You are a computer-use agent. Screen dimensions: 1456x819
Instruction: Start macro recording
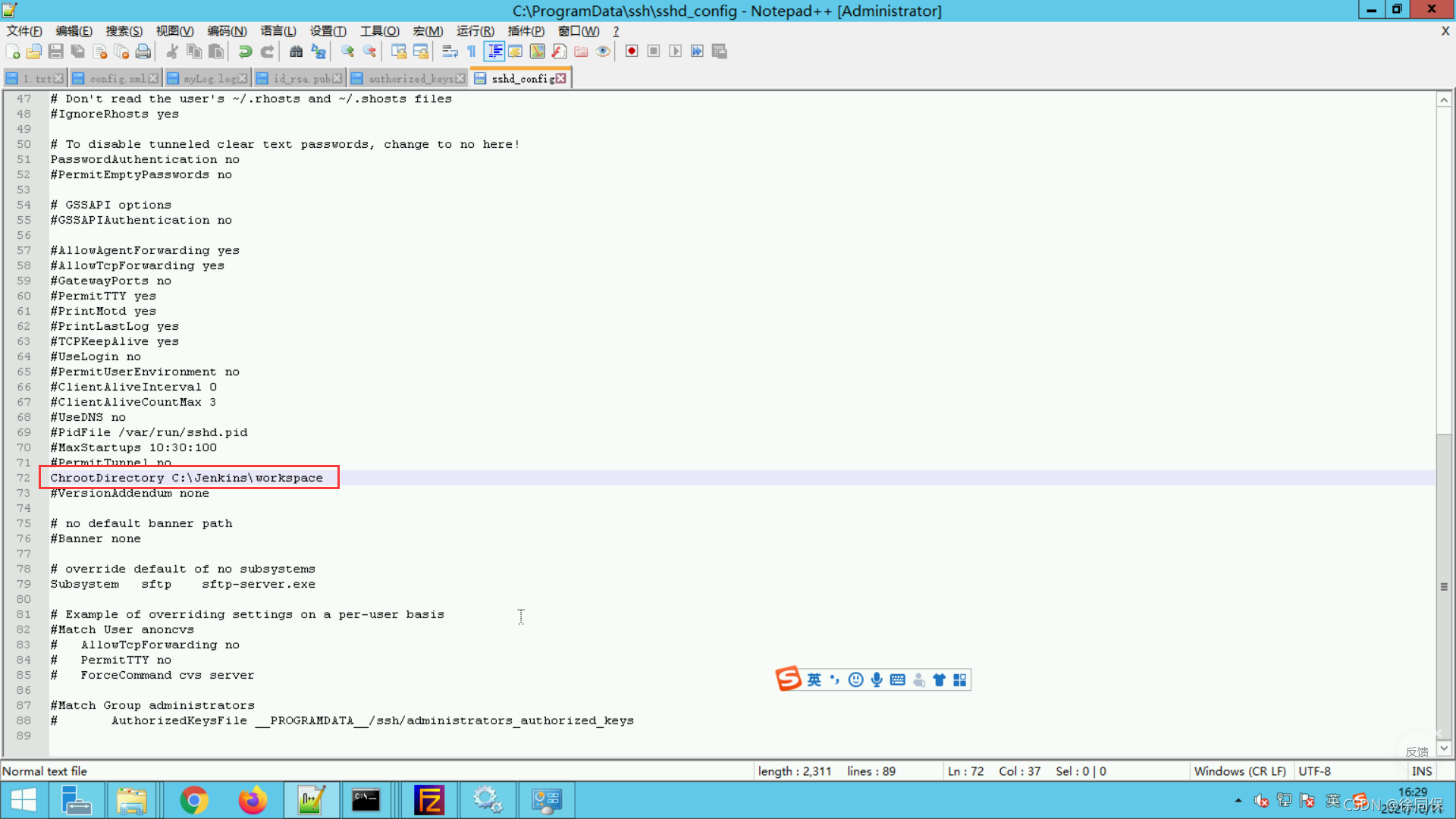pos(631,51)
